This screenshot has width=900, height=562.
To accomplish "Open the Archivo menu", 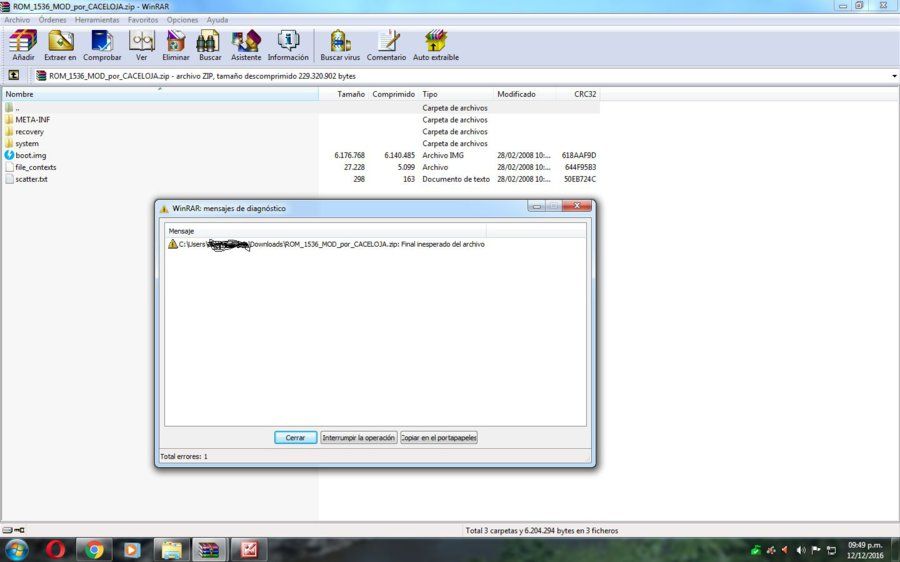I will tap(17, 20).
